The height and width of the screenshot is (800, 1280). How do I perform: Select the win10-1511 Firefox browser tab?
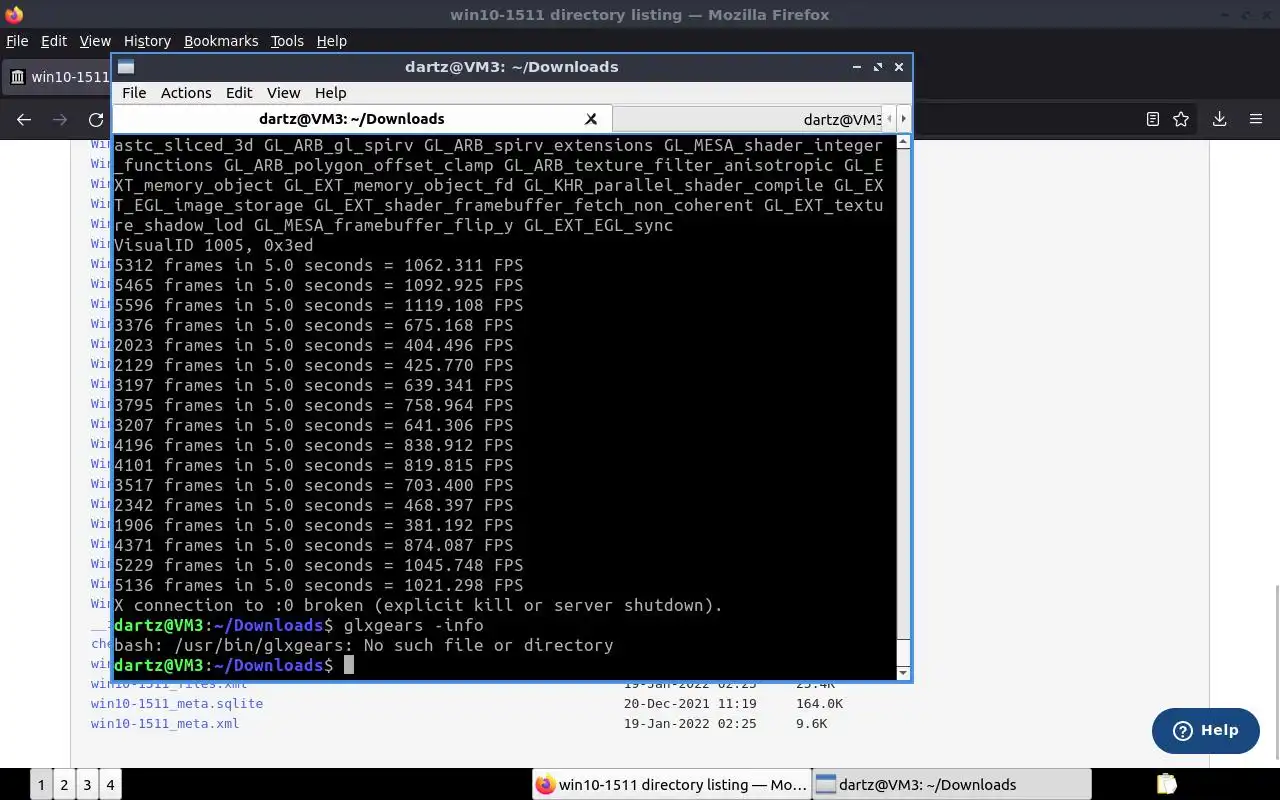[x=58, y=77]
